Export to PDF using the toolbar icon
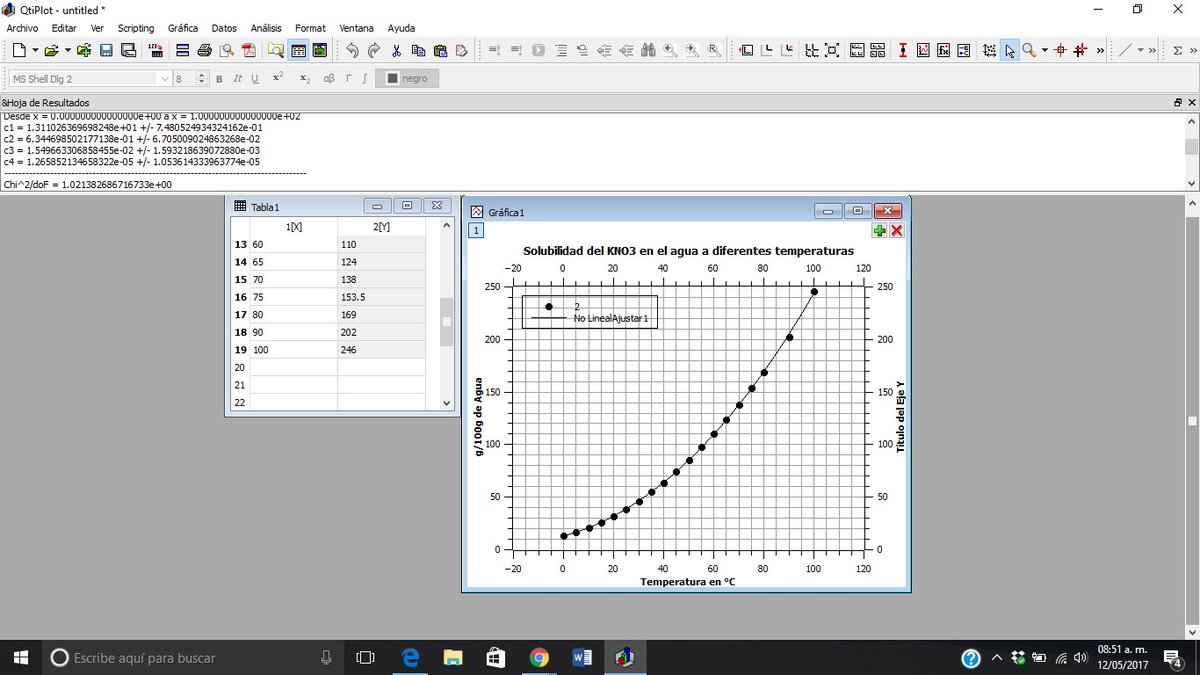This screenshot has width=1200, height=675. pyautogui.click(x=248, y=50)
